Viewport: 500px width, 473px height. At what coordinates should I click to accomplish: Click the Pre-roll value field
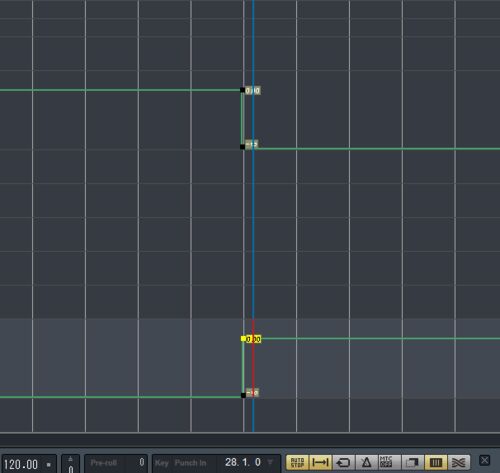(116, 463)
